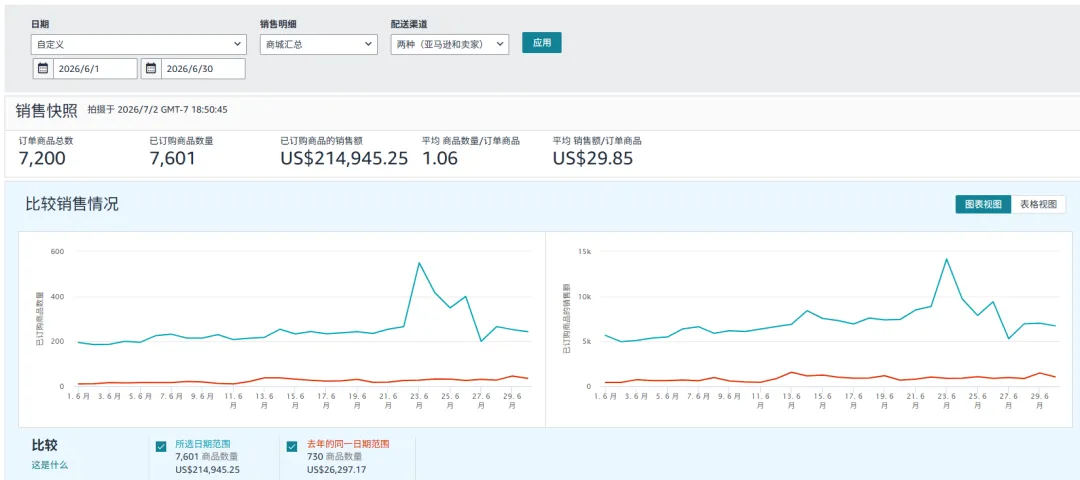
Task: Select the average sales US$29.85
Action: tap(593, 159)
